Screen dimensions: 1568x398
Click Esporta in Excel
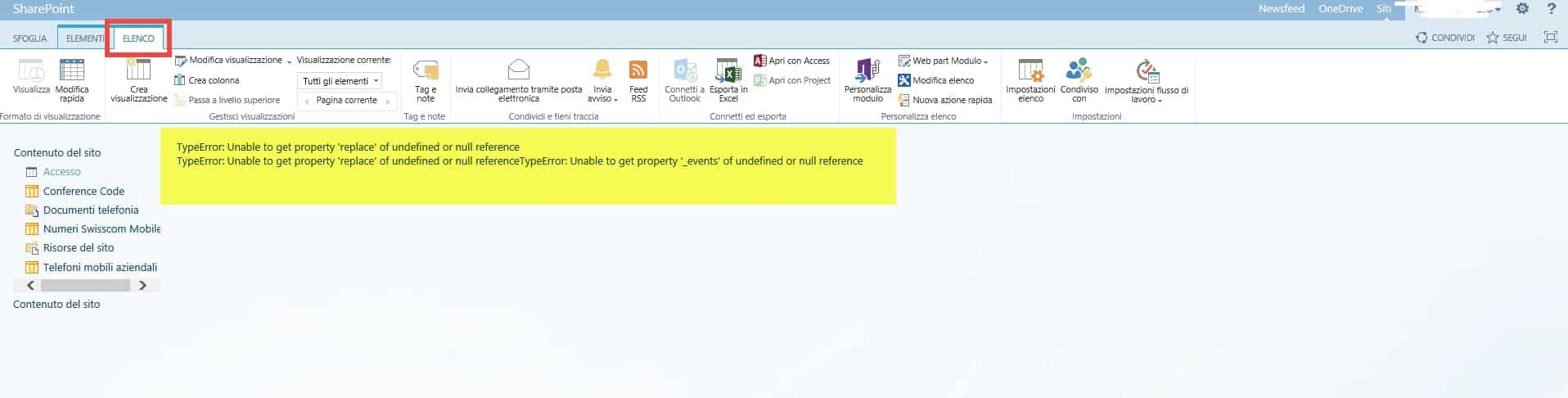point(728,80)
